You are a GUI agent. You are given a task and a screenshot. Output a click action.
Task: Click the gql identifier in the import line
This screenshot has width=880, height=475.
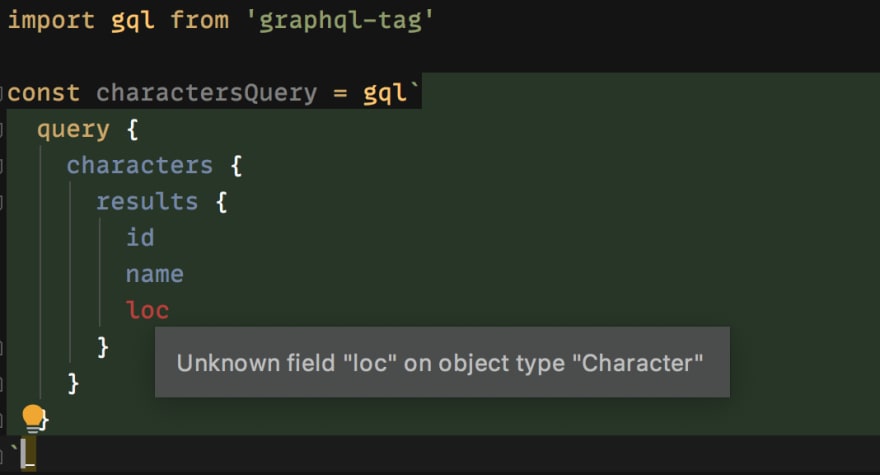point(132,21)
